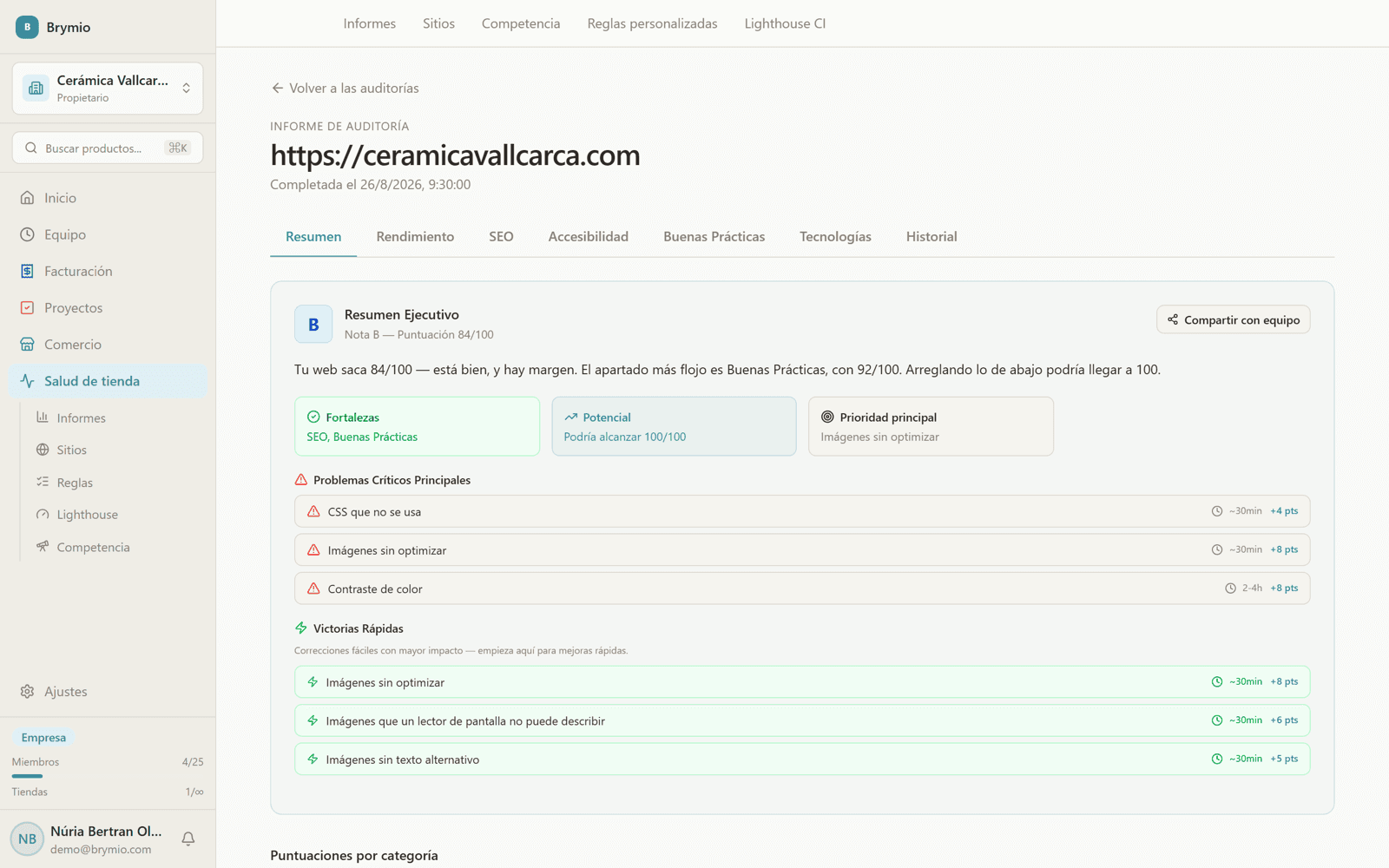Open the Prioridad principal card
This screenshot has width=1389, height=868.
(x=931, y=426)
